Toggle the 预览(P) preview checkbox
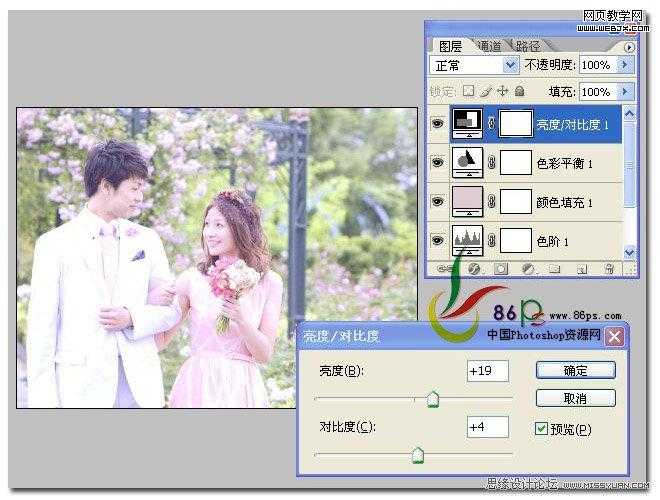The image size is (660, 500). pos(541,428)
